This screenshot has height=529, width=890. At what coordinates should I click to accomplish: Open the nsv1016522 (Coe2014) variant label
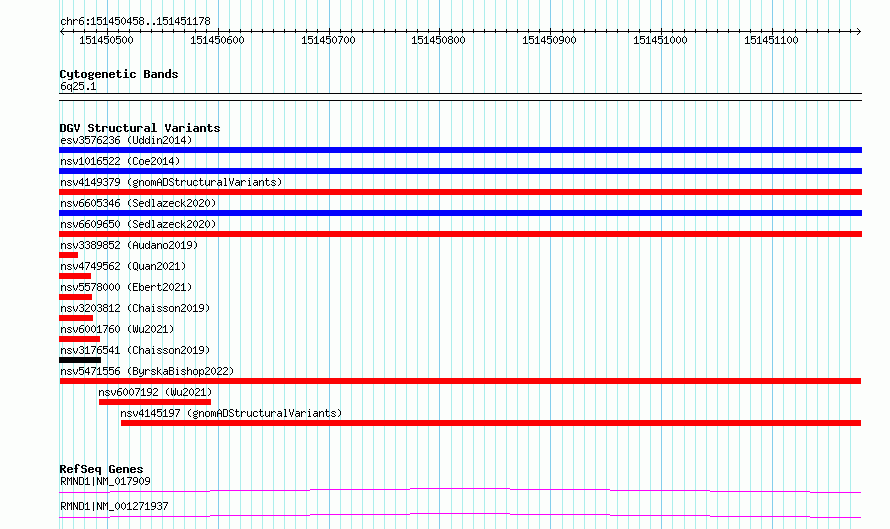[120, 161]
